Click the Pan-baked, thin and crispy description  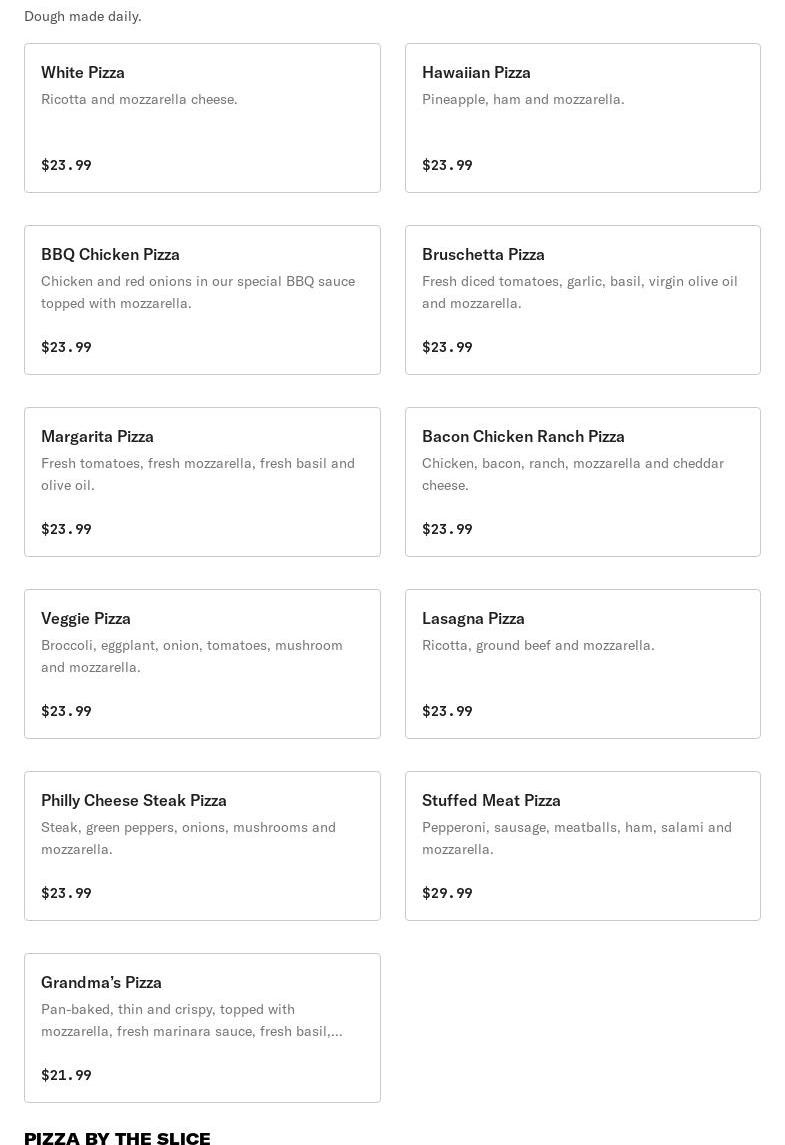tap(191, 1020)
